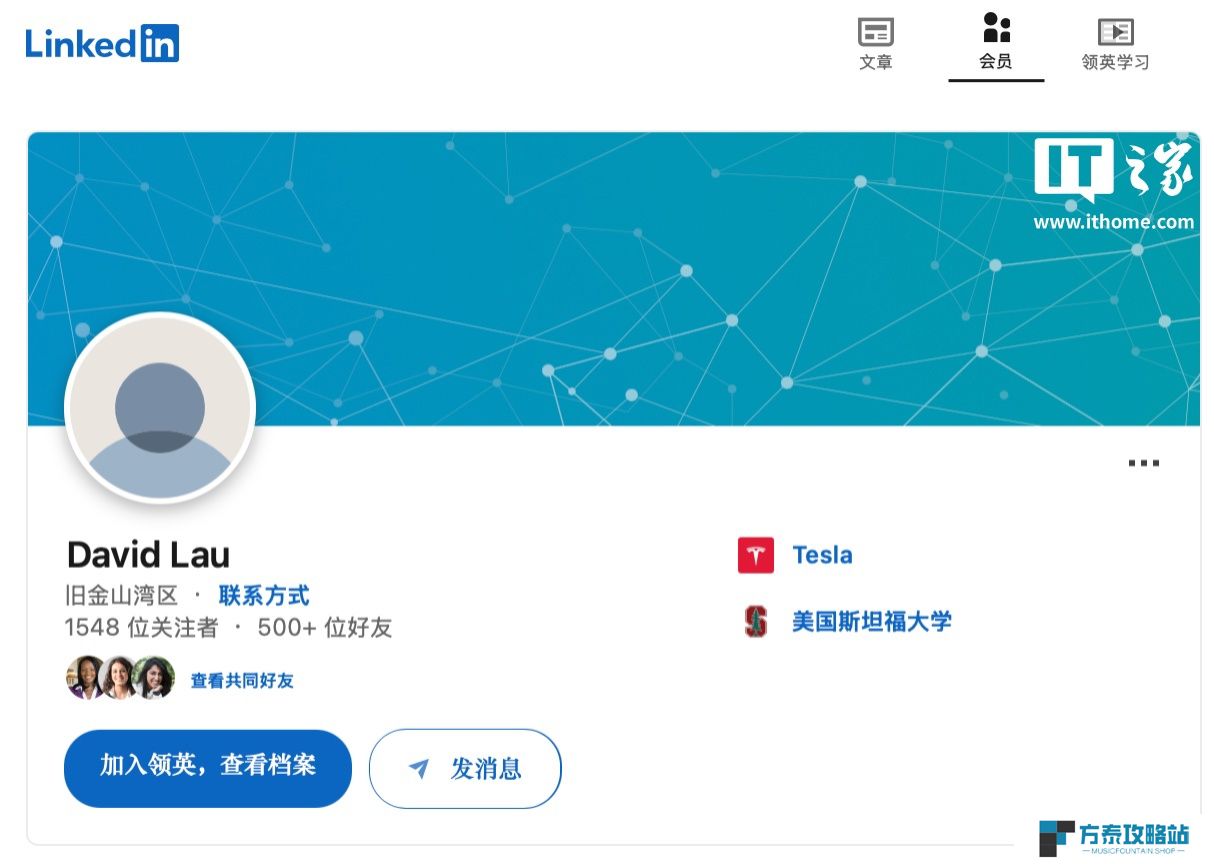This screenshot has height=864, width=1214.
Task: Open the 领英学习 learning icon
Action: [1115, 32]
